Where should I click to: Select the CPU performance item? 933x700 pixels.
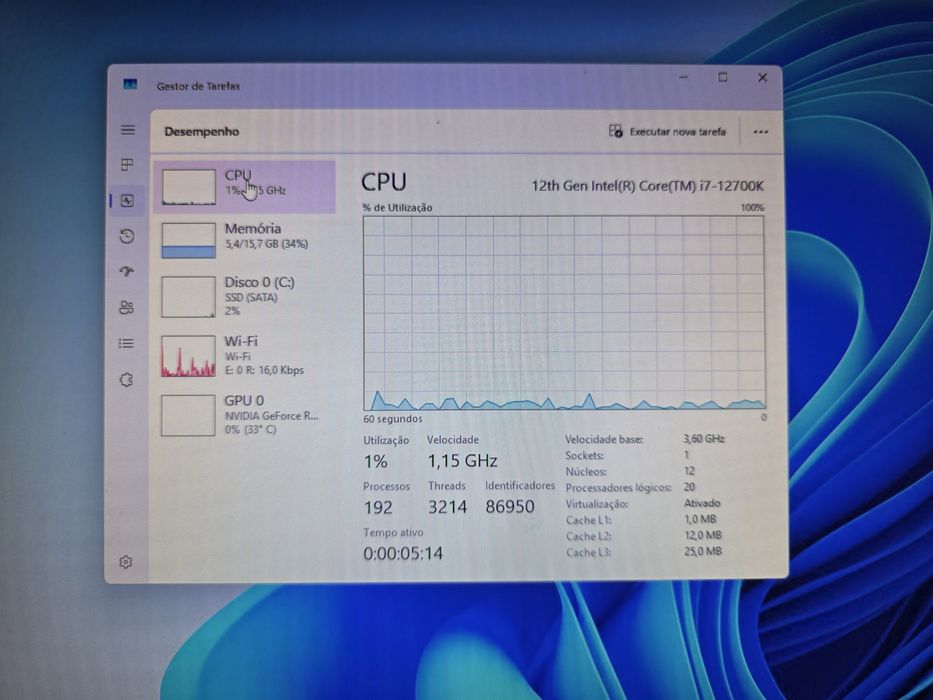click(x=245, y=187)
